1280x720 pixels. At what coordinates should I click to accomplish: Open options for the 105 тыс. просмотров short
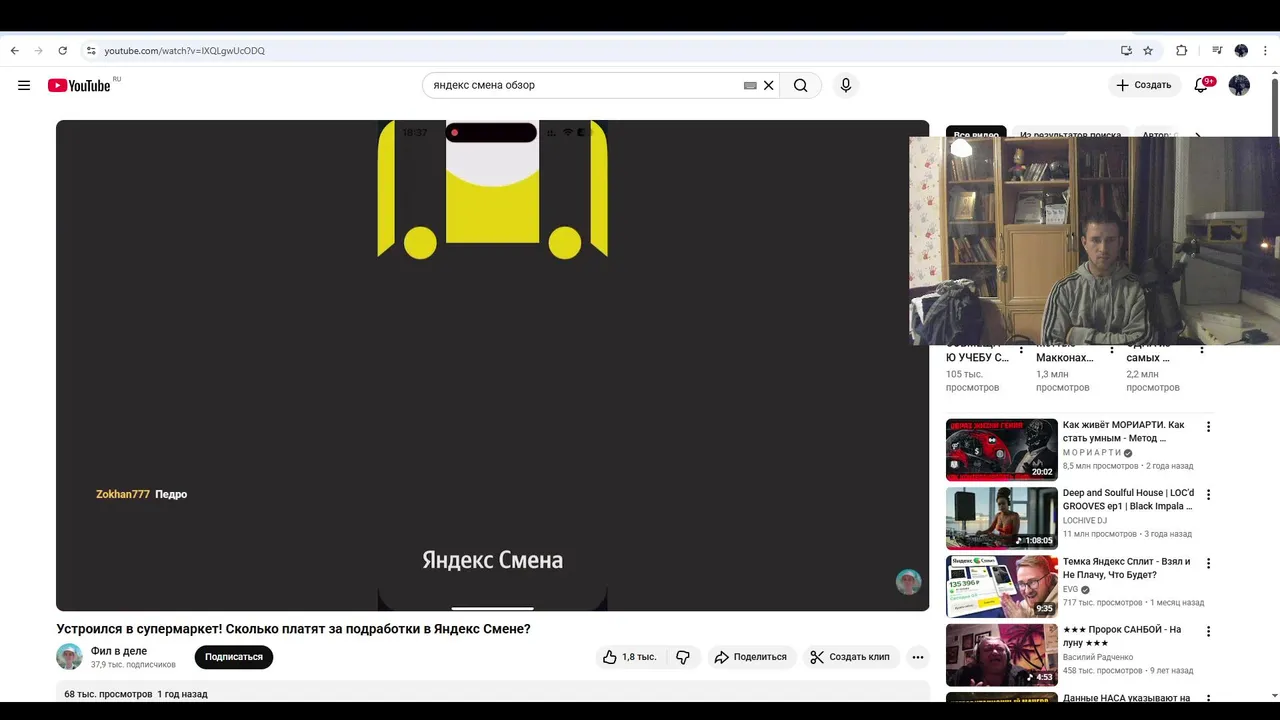click(x=1021, y=350)
